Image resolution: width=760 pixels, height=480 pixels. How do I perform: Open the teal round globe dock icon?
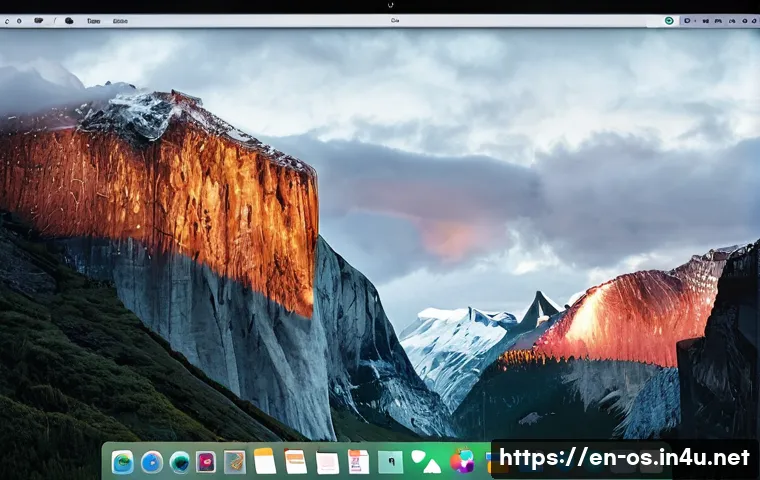[x=179, y=462]
